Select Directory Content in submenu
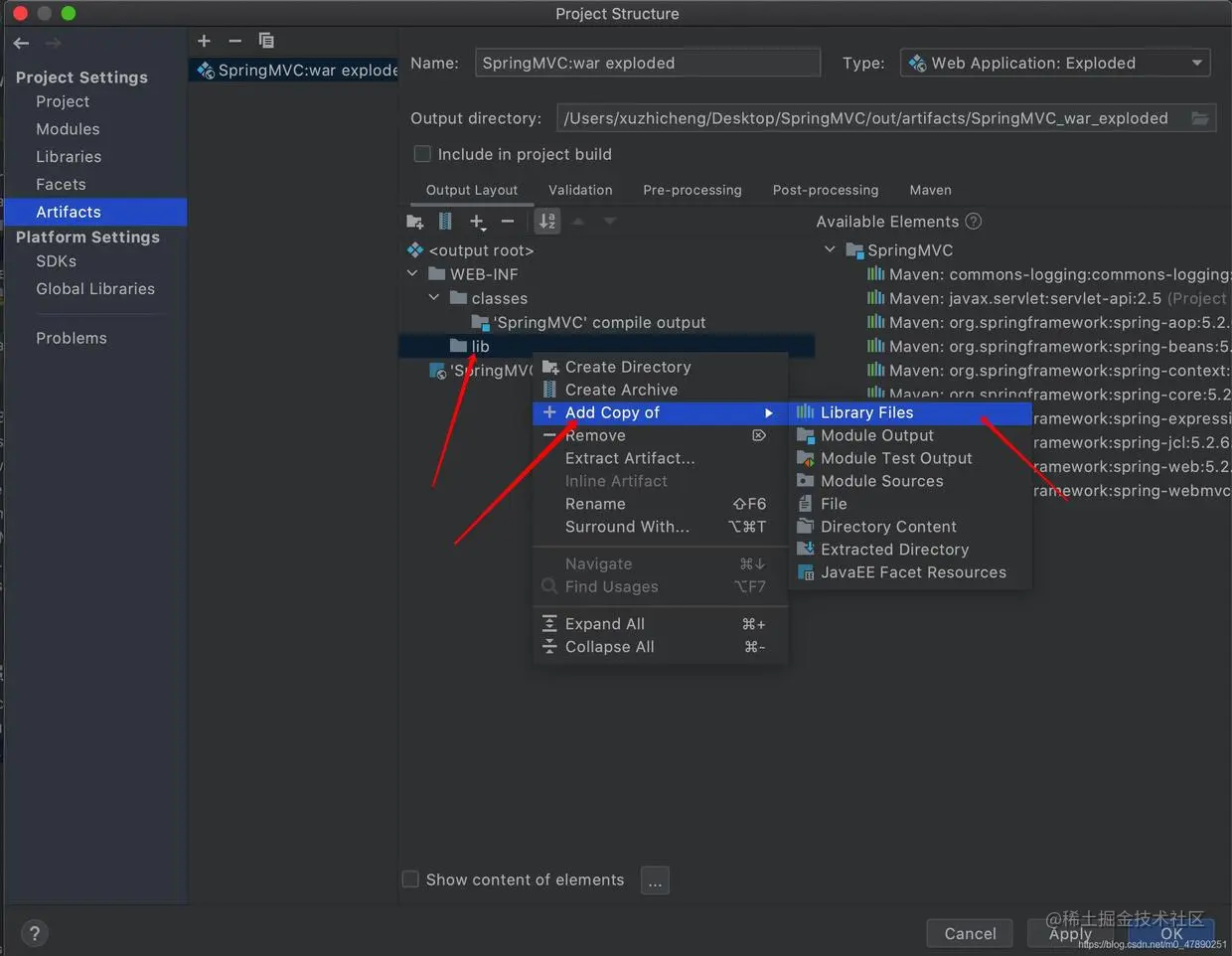 (x=911, y=527)
